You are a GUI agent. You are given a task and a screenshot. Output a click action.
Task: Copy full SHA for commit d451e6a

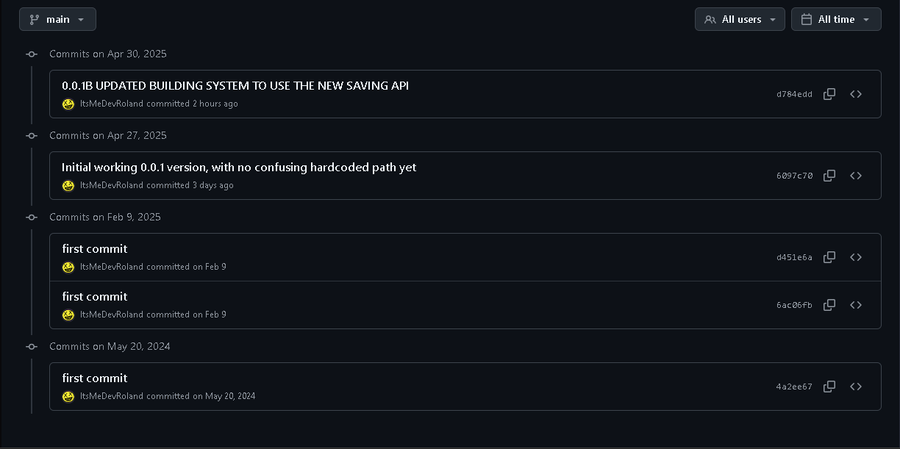pos(829,257)
